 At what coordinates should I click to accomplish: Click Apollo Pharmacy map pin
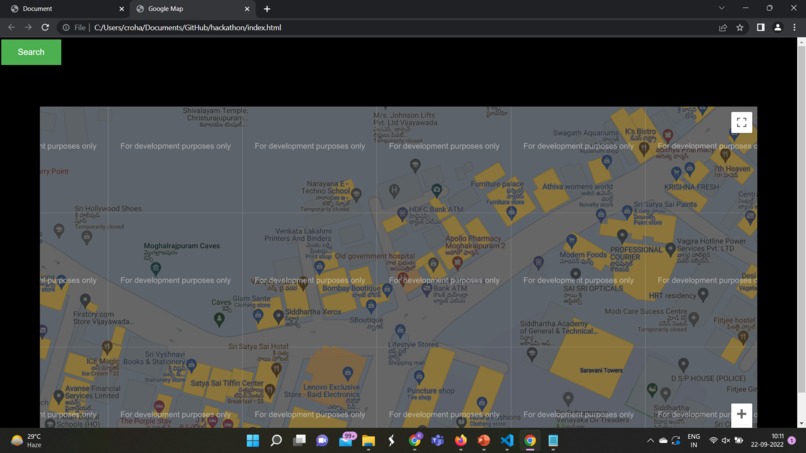pyautogui.click(x=457, y=263)
